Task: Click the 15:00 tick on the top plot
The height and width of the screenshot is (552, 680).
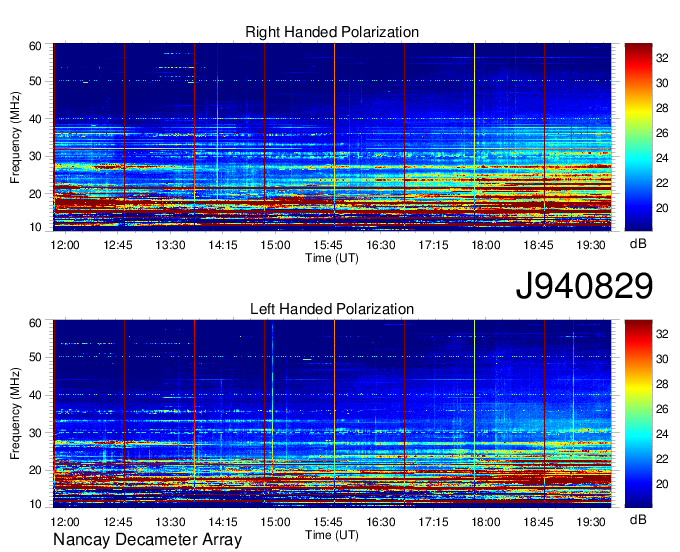Action: (x=275, y=245)
